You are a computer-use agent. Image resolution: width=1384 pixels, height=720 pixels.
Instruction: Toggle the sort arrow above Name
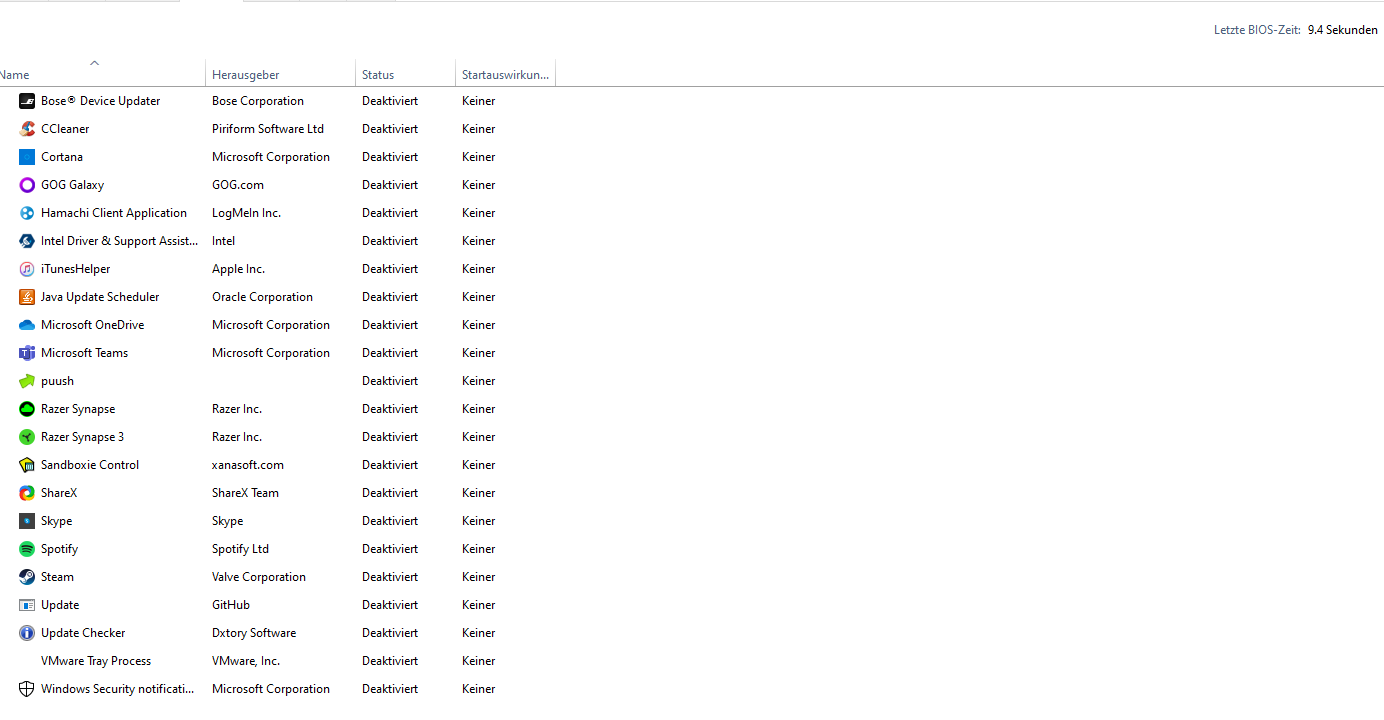[x=94, y=63]
